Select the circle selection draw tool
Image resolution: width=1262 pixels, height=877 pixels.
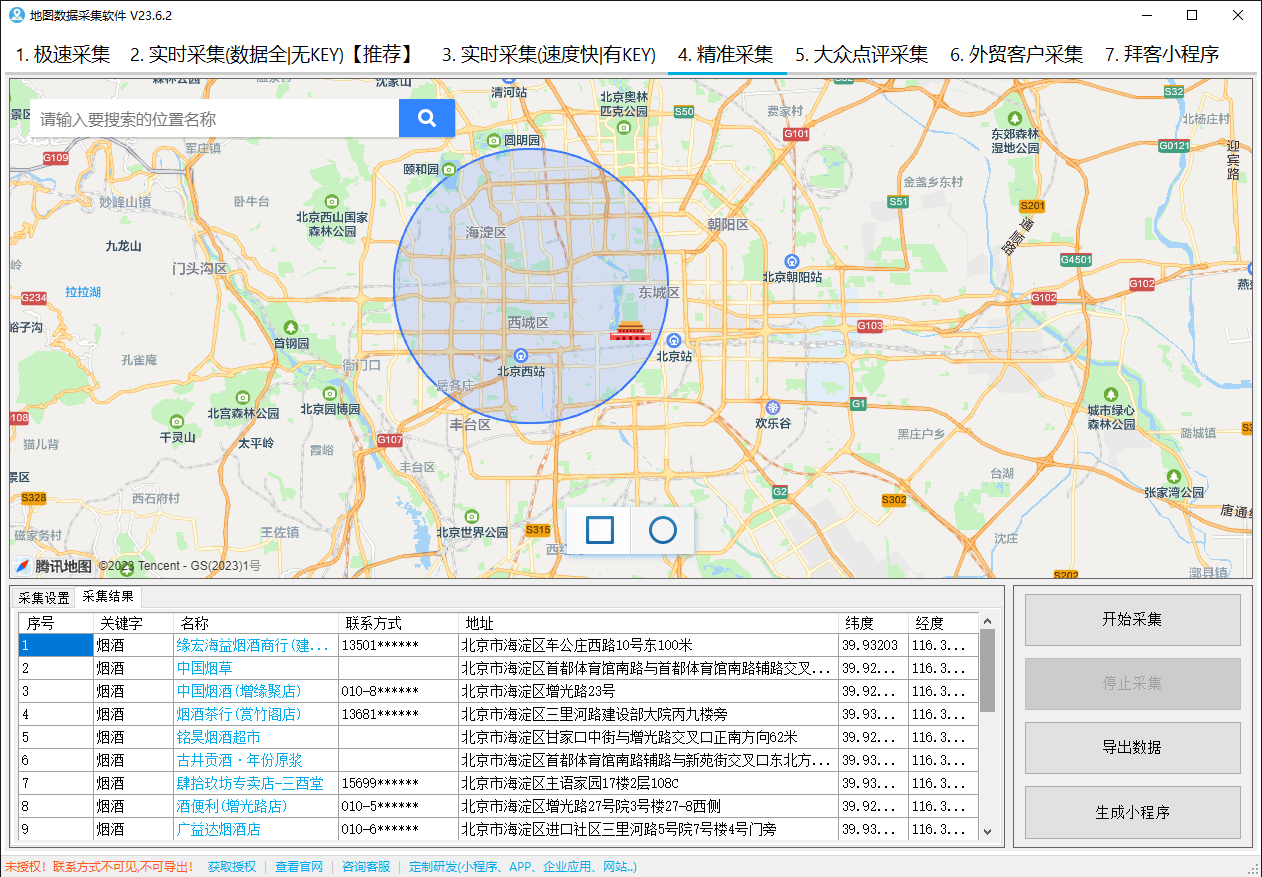tap(663, 530)
